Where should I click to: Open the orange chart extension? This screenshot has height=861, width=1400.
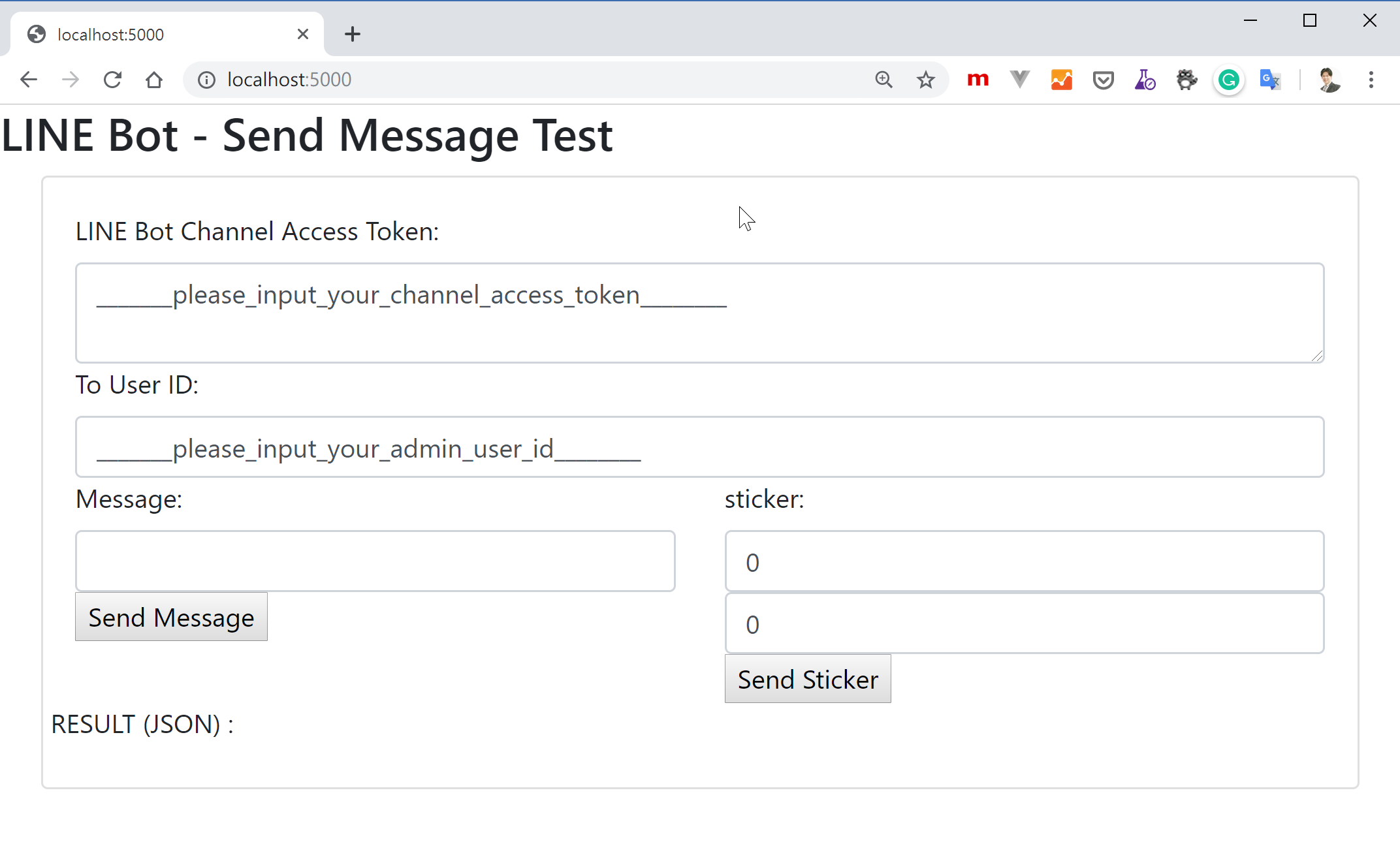click(1061, 80)
